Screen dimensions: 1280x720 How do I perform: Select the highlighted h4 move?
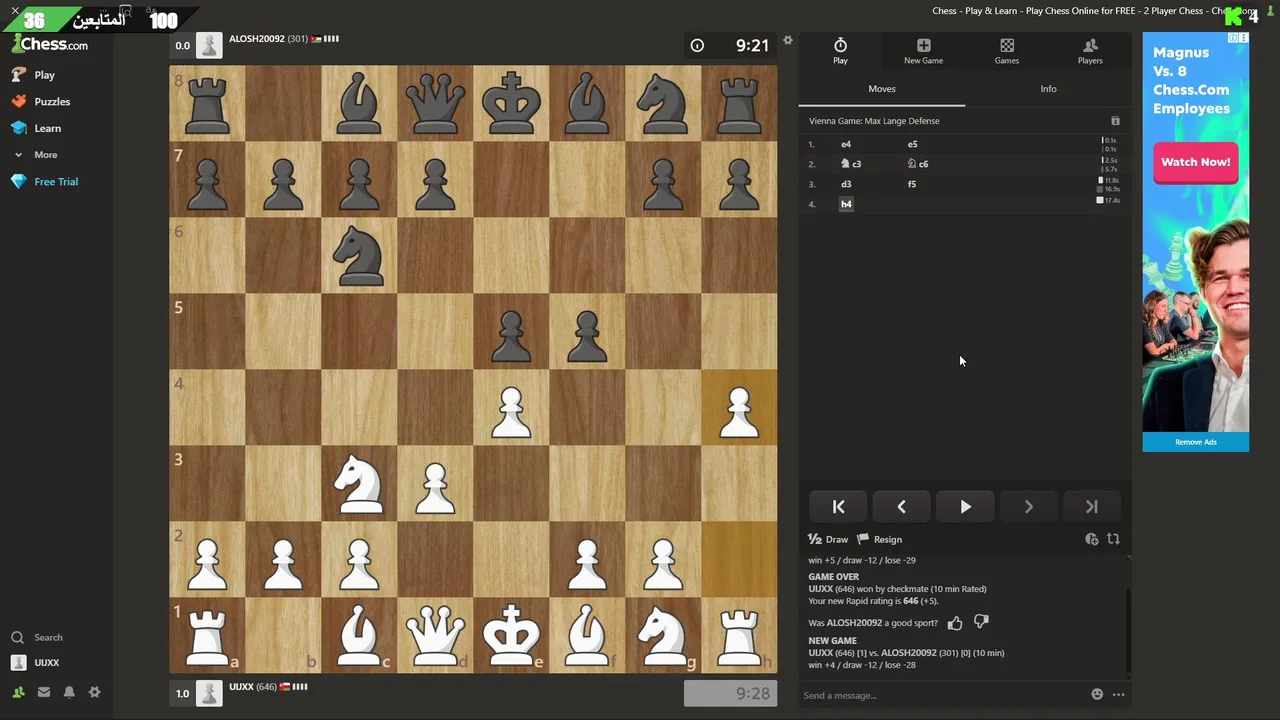pyautogui.click(x=846, y=204)
